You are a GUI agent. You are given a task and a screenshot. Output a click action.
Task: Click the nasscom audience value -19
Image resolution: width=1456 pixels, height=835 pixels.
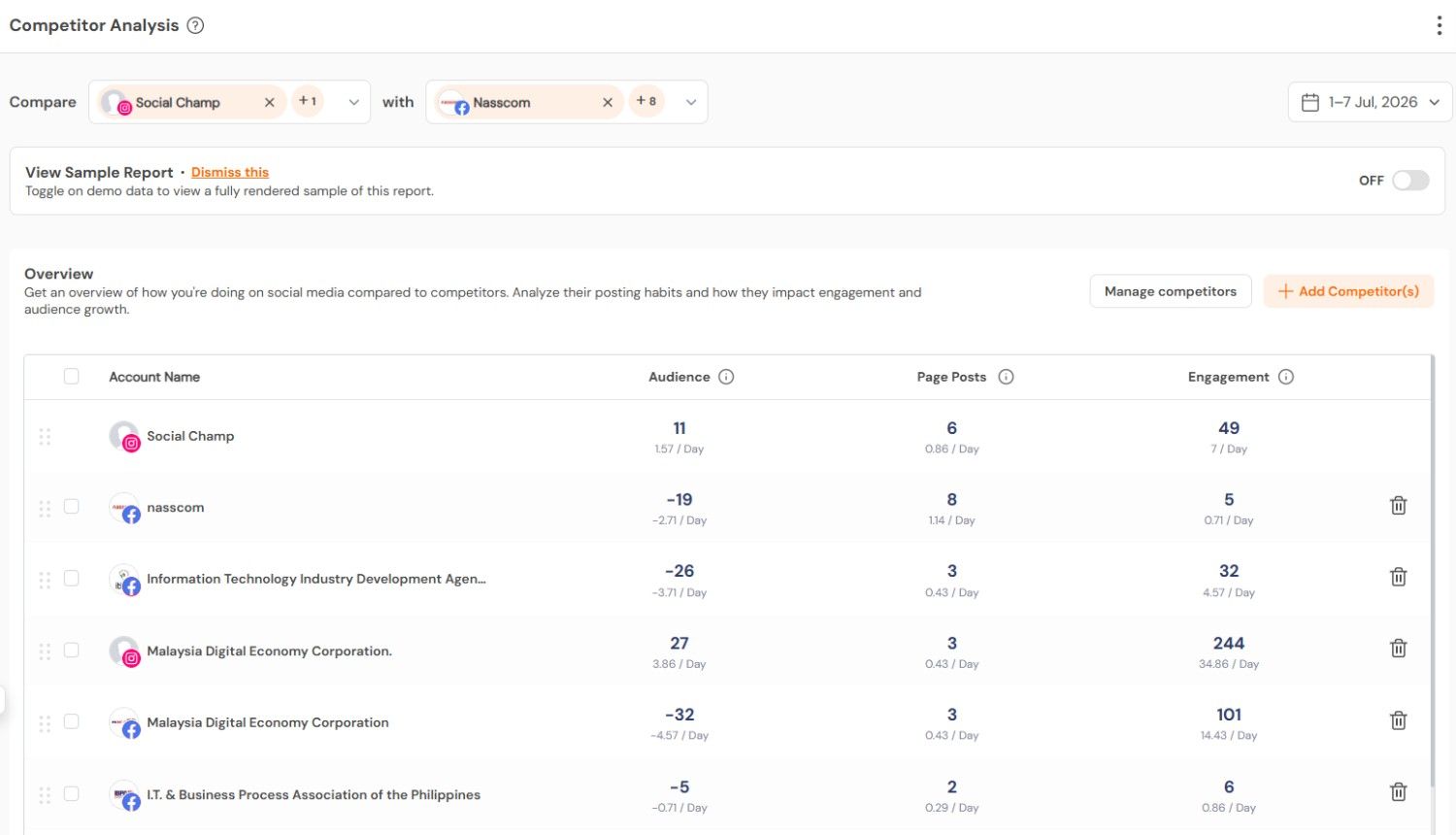[x=679, y=499]
